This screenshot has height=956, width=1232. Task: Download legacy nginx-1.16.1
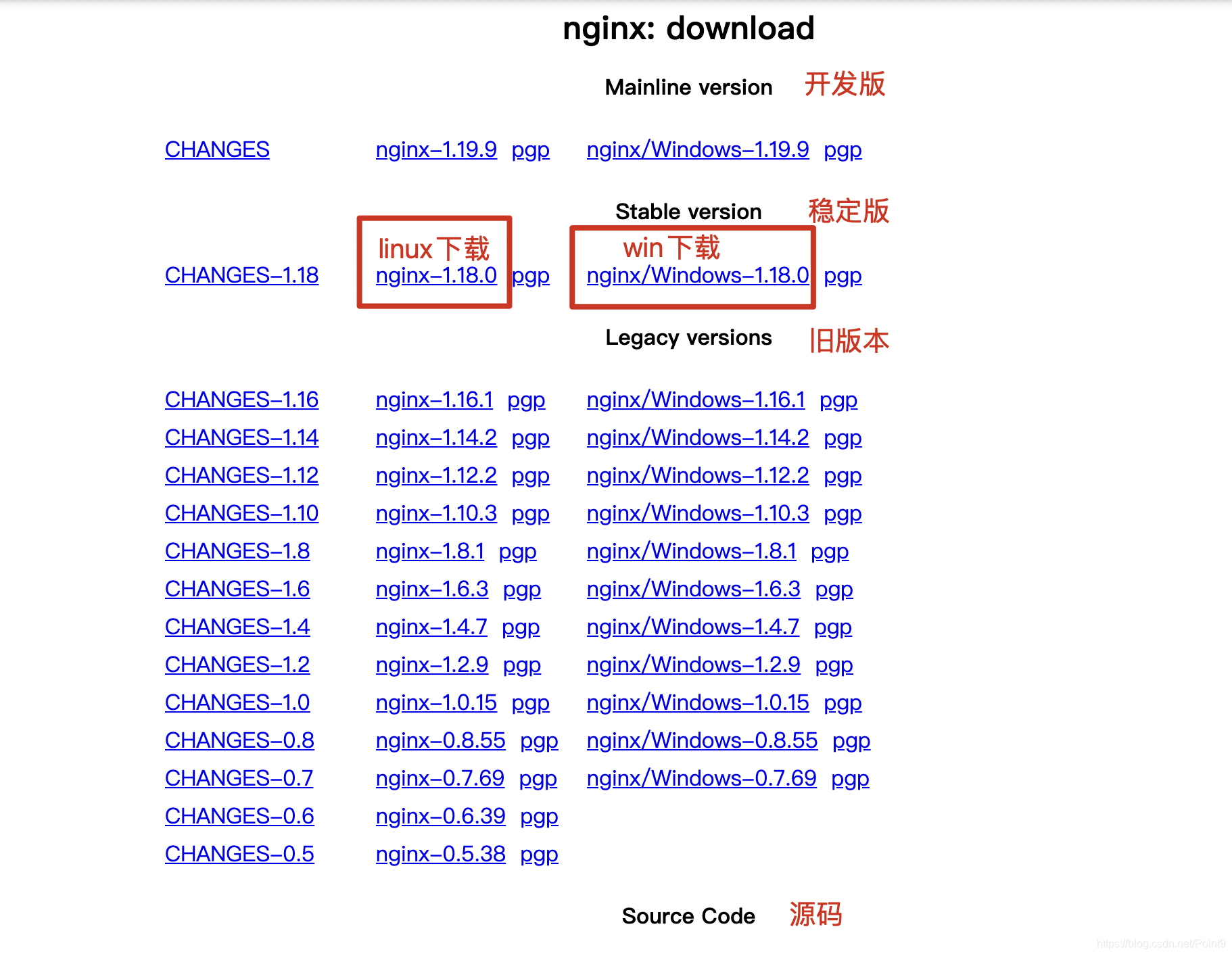click(x=434, y=400)
